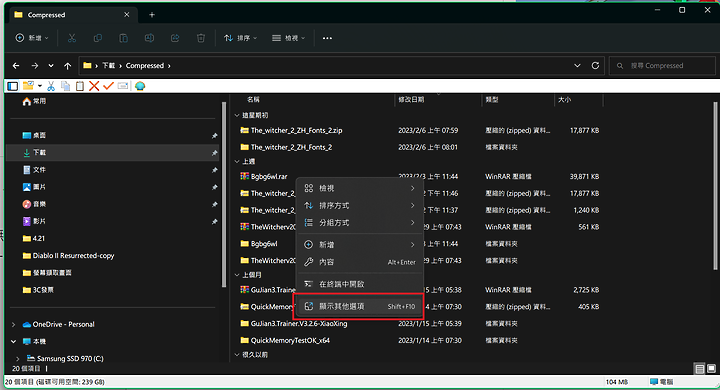This screenshot has width=720, height=390.
Task: Click the Rename icon in the command bar
Action: (149, 38)
